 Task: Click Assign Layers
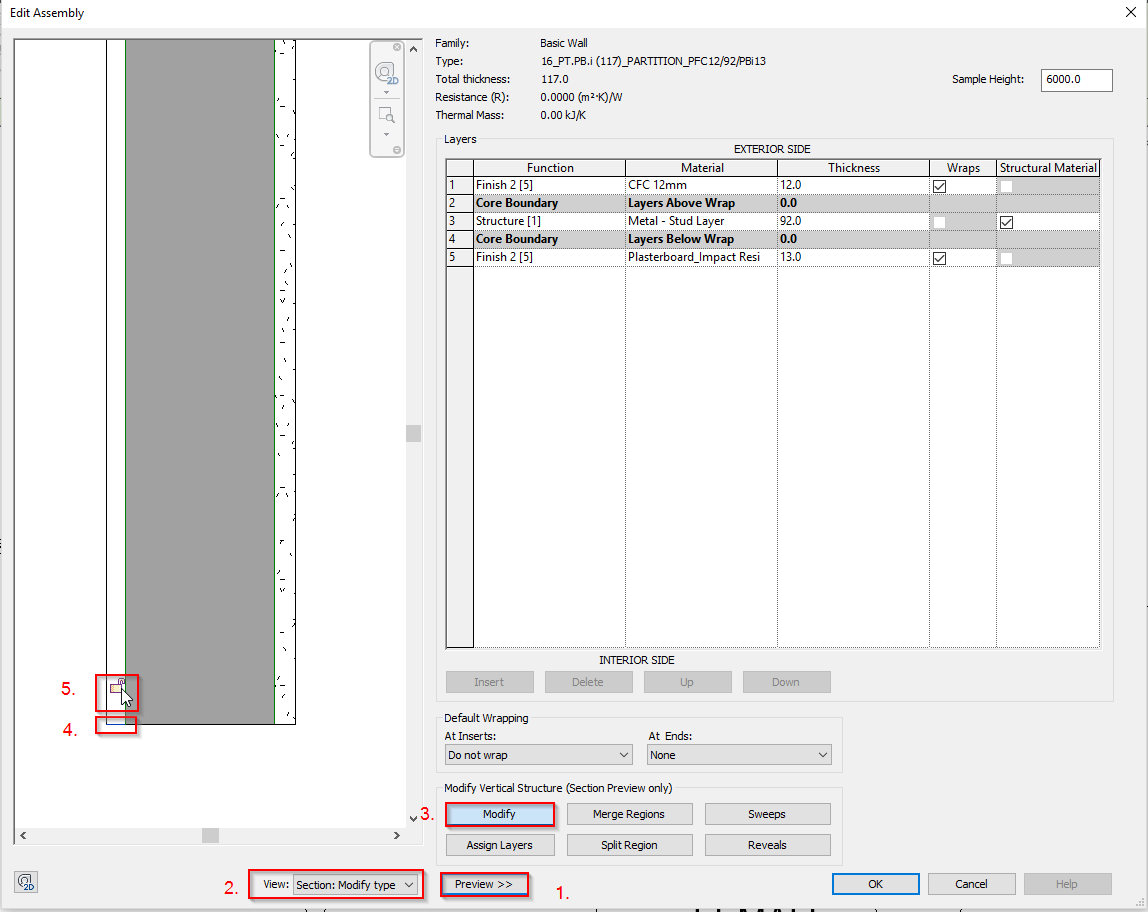pyautogui.click(x=499, y=844)
